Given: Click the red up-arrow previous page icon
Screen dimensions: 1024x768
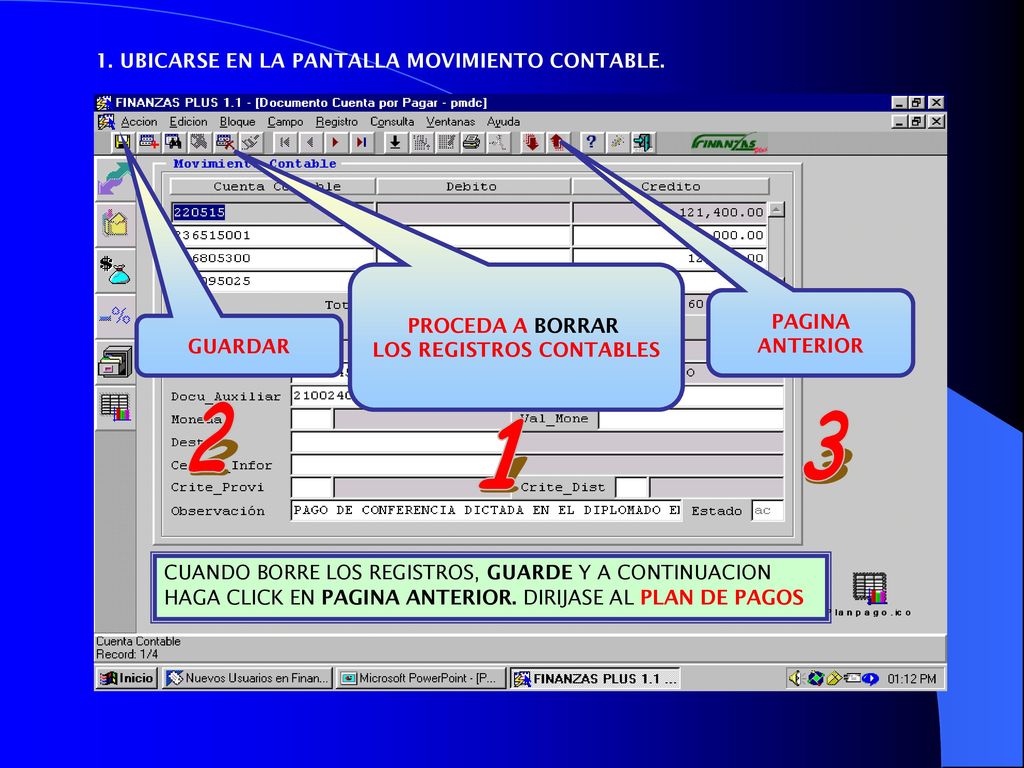Looking at the screenshot, I should [557, 142].
